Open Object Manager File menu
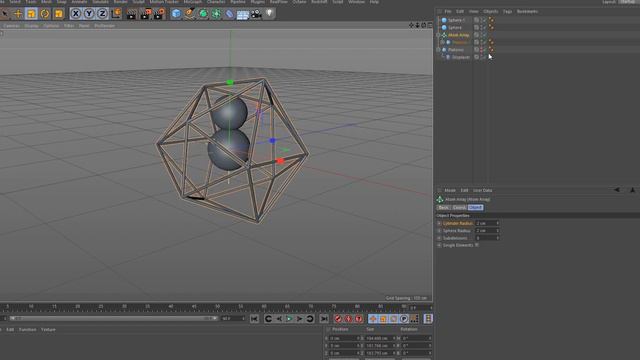The width and height of the screenshot is (640, 360). click(448, 11)
